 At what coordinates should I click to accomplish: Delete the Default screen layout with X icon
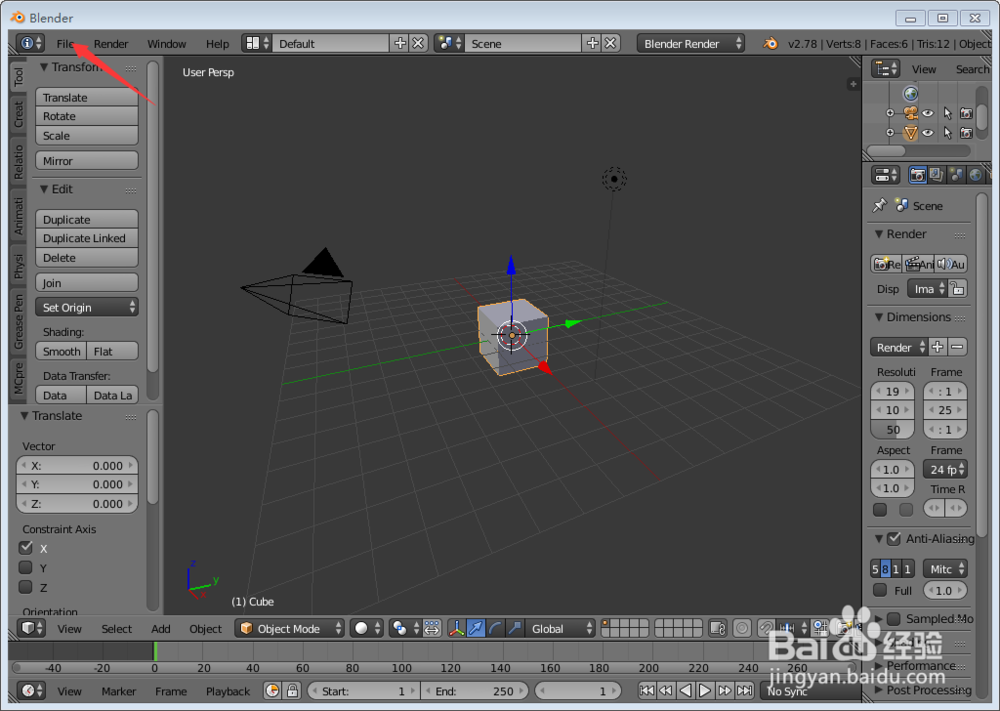click(x=418, y=43)
